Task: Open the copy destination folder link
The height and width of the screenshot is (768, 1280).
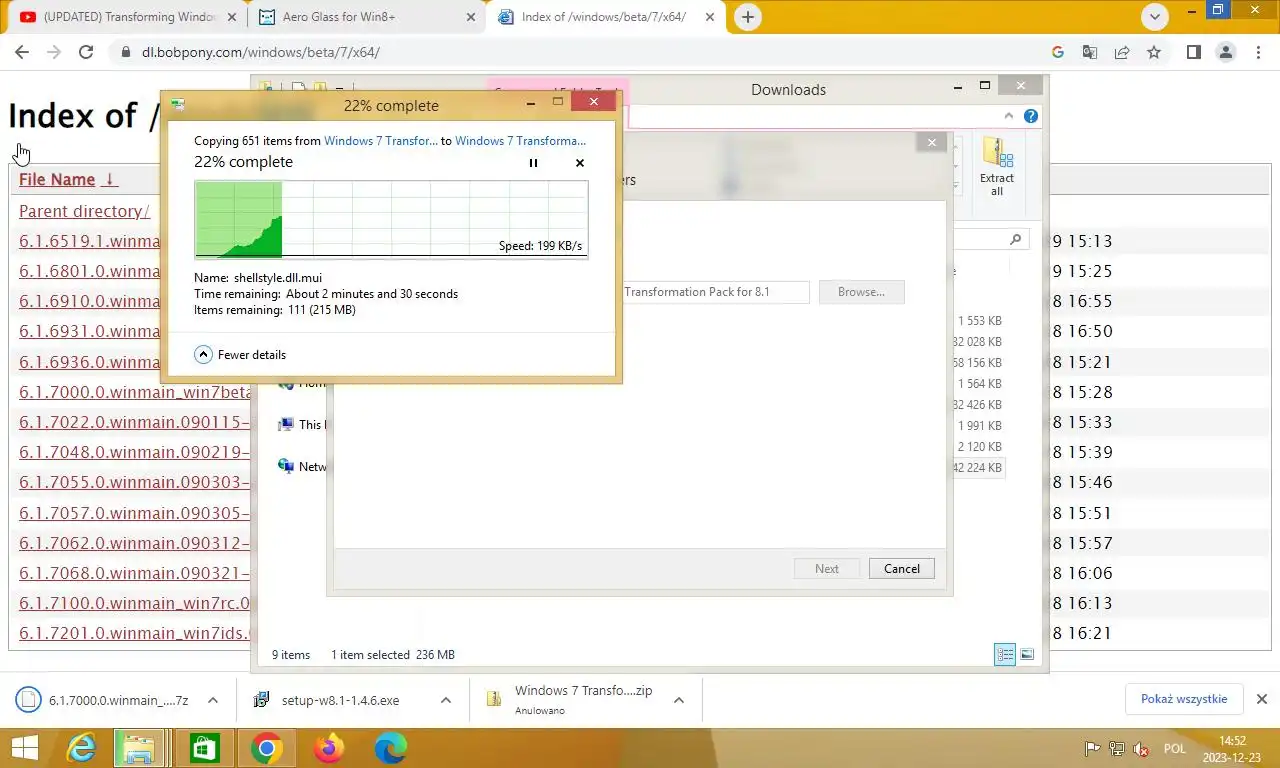Action: (x=520, y=141)
